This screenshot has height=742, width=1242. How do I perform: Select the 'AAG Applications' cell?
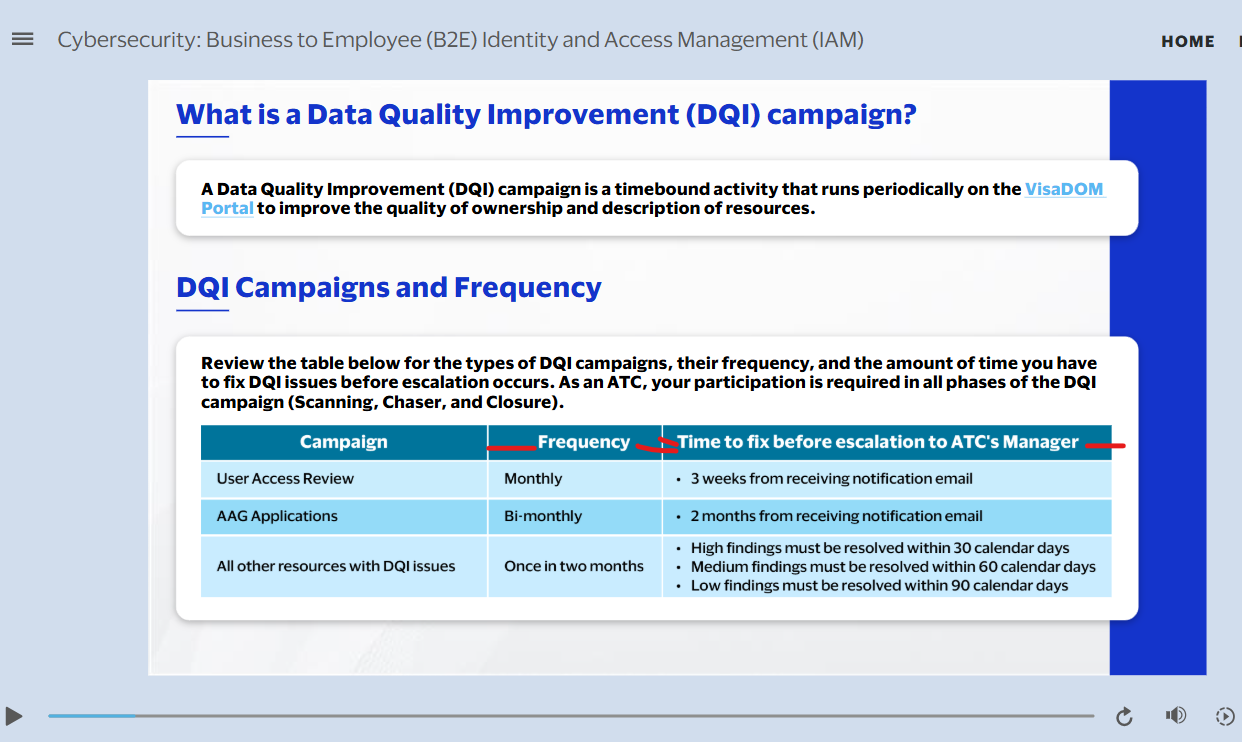tap(344, 517)
